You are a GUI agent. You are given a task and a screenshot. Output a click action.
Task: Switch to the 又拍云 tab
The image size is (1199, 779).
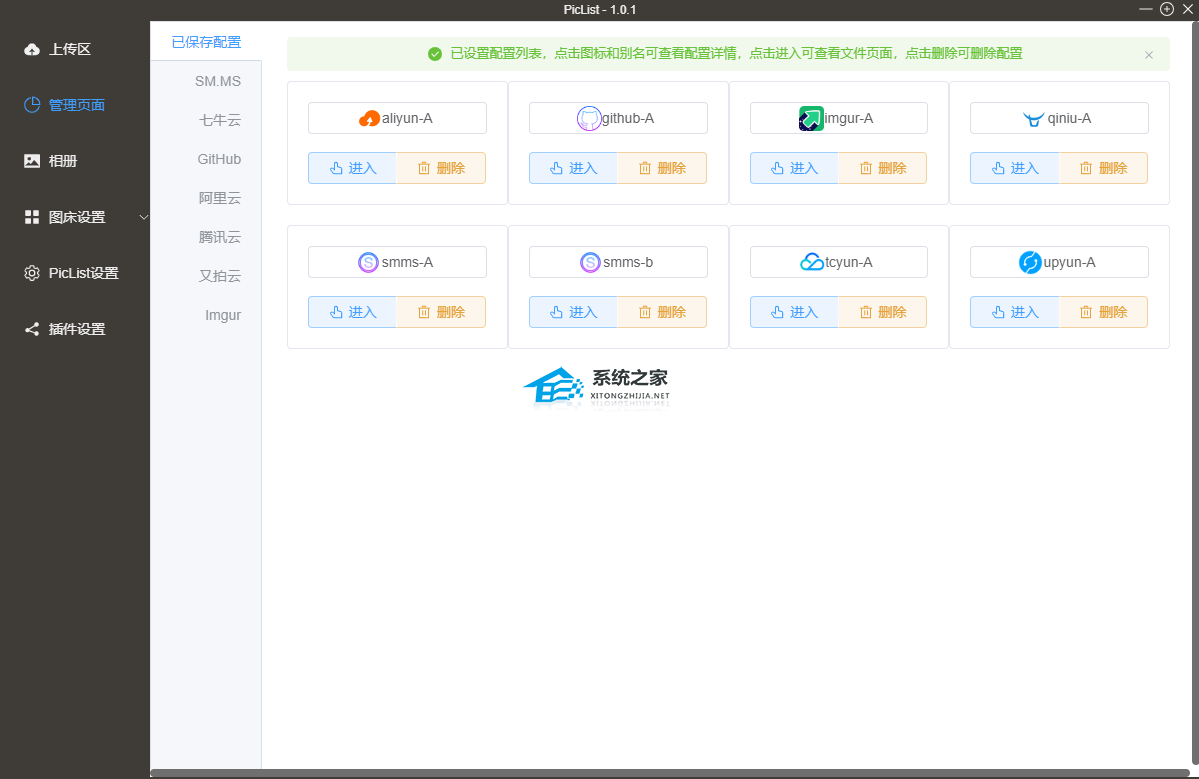tap(219, 276)
